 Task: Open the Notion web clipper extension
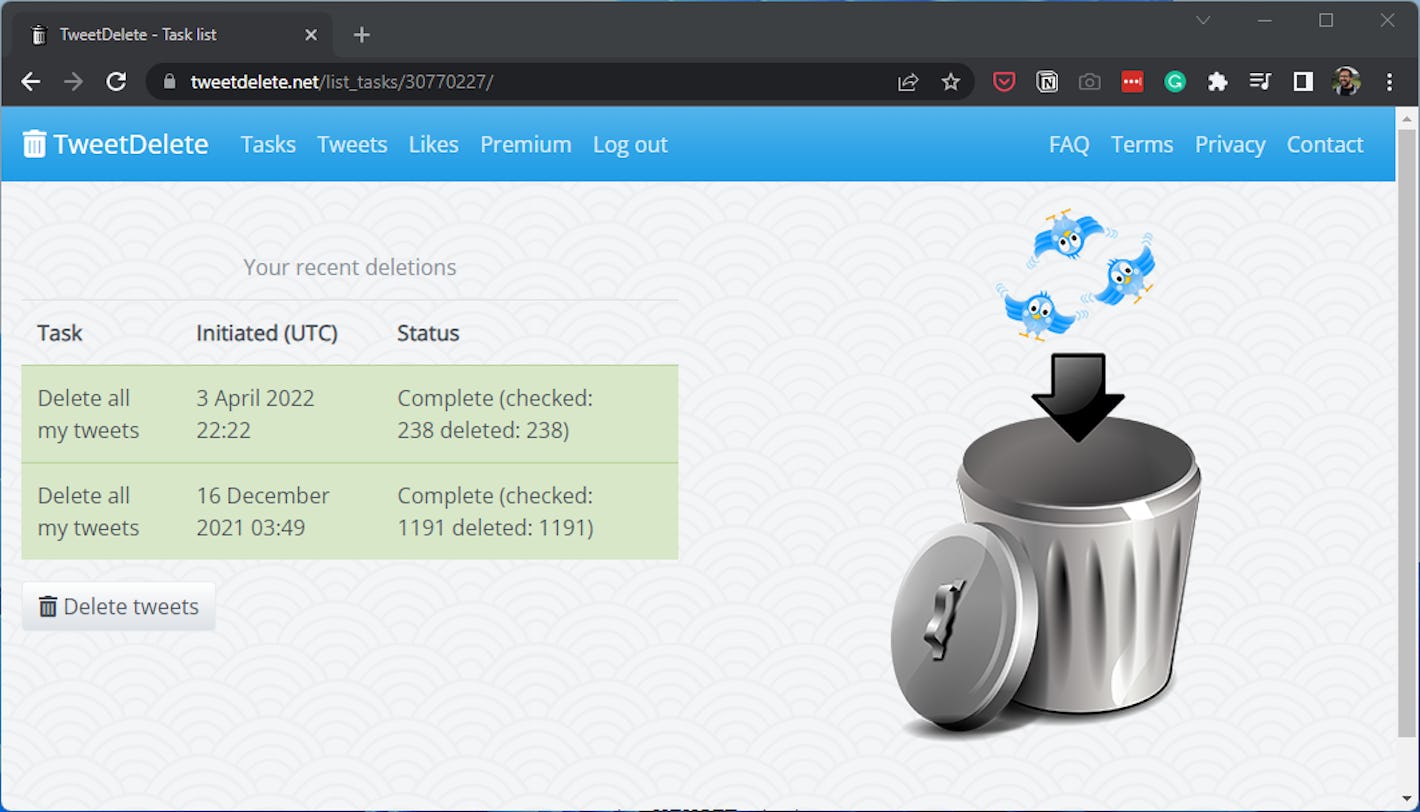click(x=1047, y=82)
